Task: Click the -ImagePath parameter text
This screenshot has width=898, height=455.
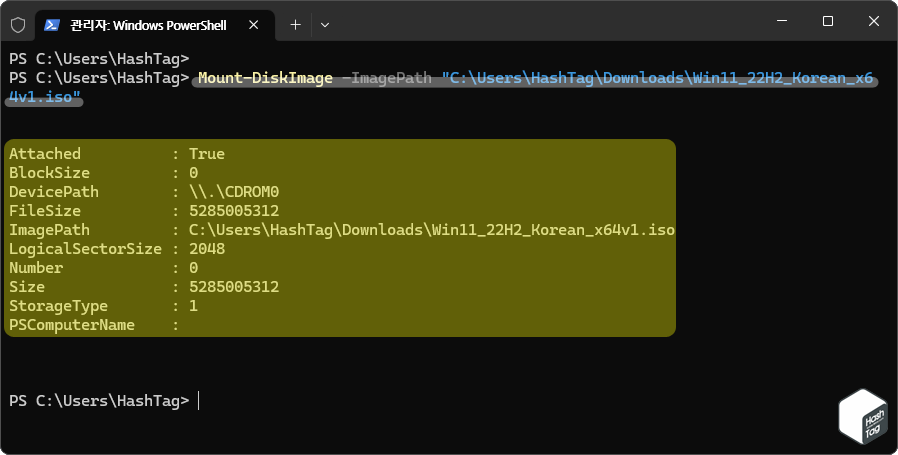Action: point(387,78)
